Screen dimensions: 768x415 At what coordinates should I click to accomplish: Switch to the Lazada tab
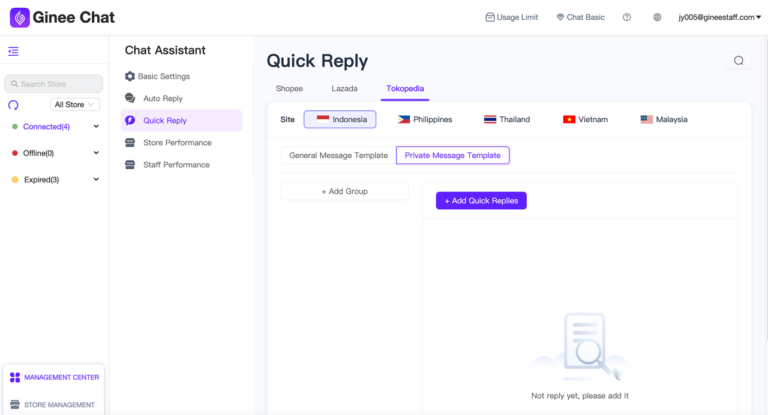(x=344, y=89)
